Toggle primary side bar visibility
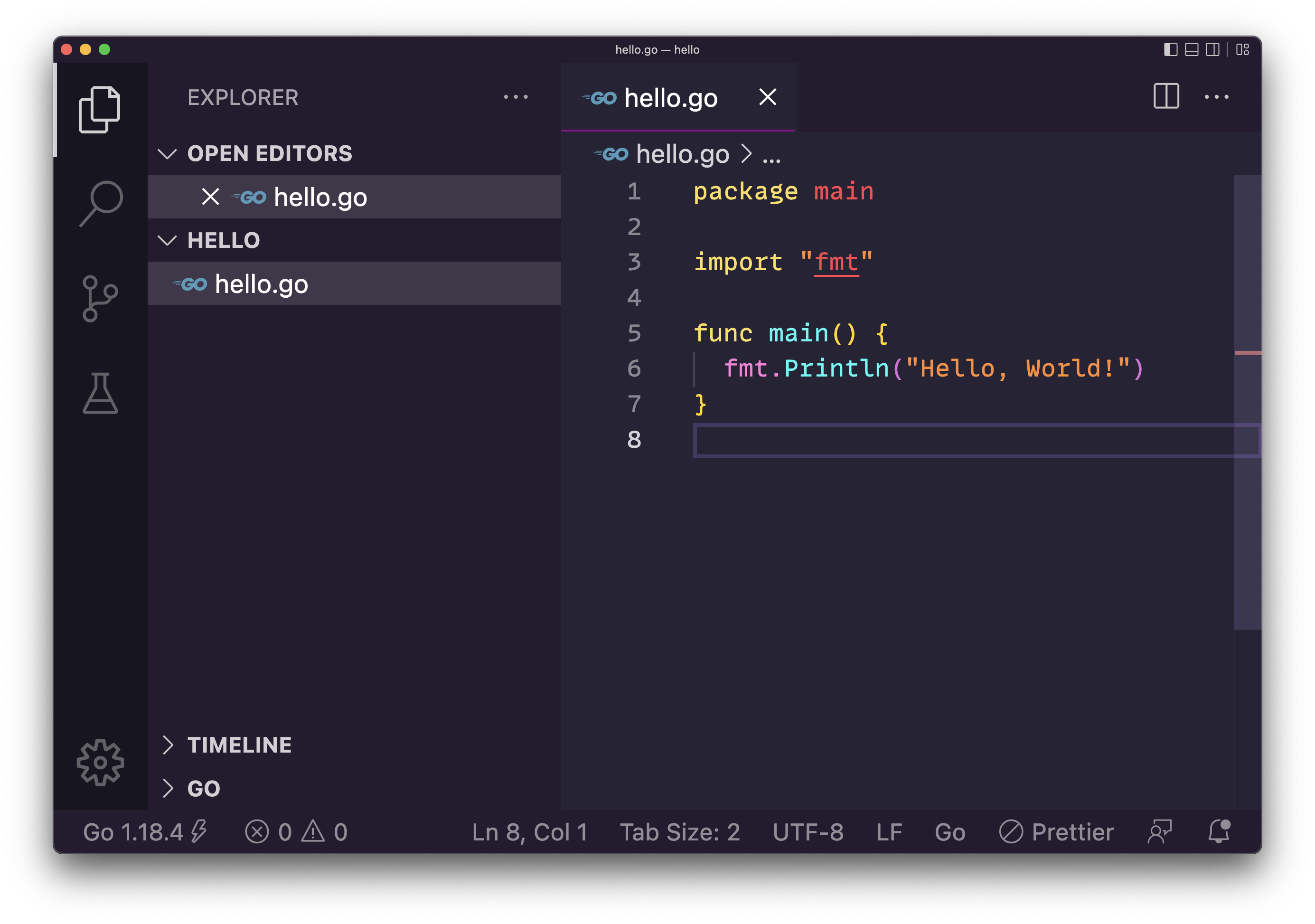This screenshot has width=1315, height=924. coord(1170,49)
